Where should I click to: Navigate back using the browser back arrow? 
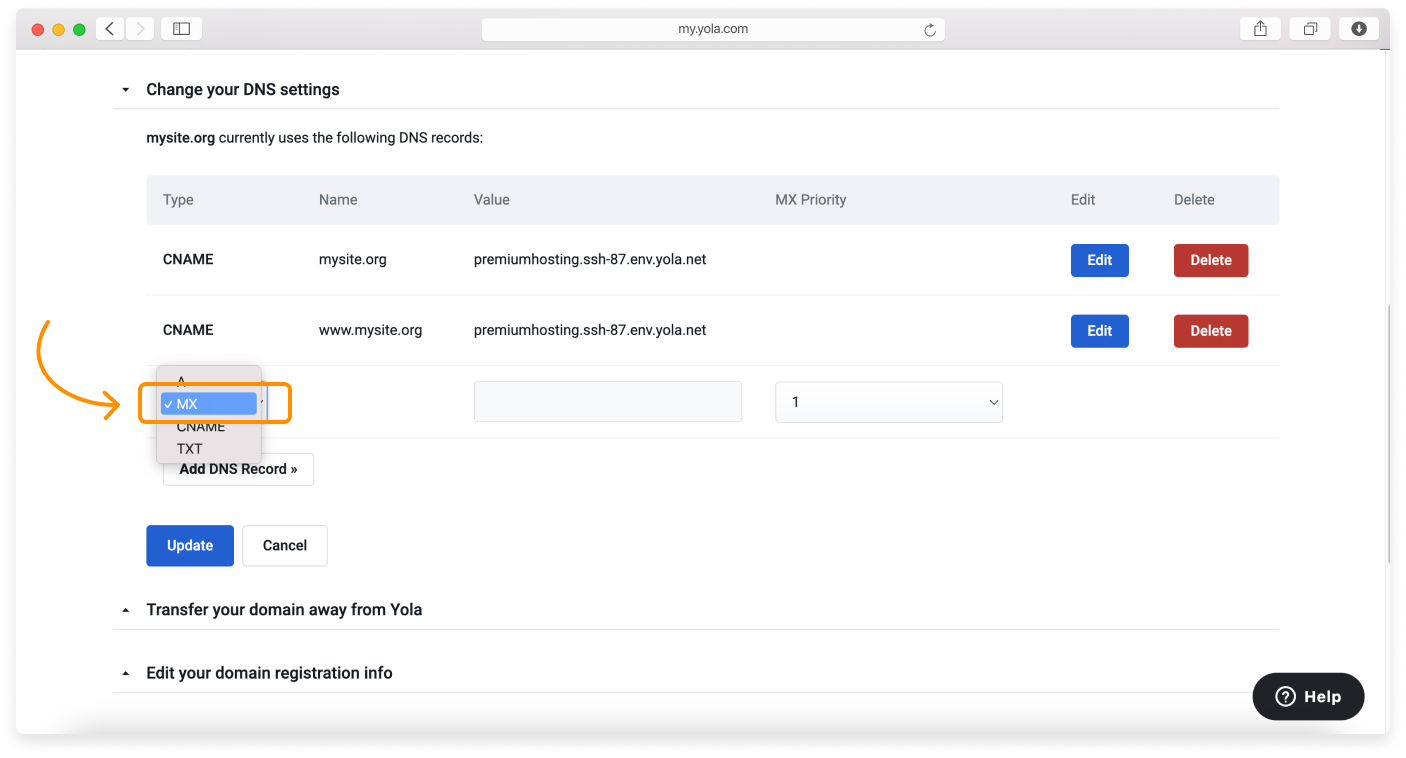click(x=109, y=28)
